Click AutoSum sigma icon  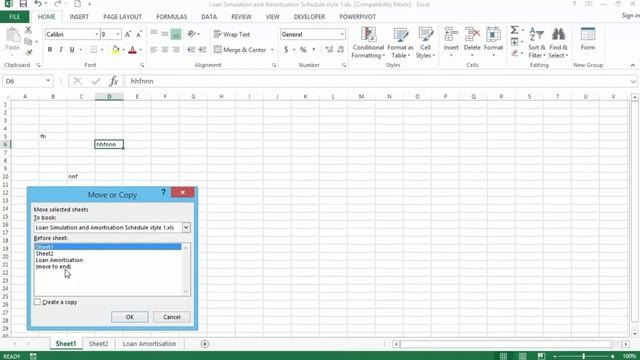(x=514, y=30)
